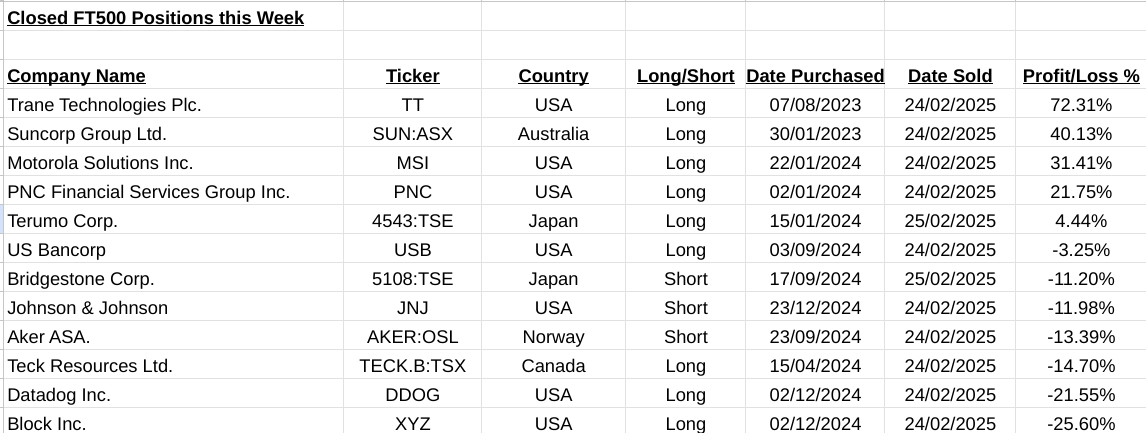Viewport: 1146px width, 433px height.
Task: Click the 'Closed FT500 Positions this Week' title cell
Action: coord(155,18)
